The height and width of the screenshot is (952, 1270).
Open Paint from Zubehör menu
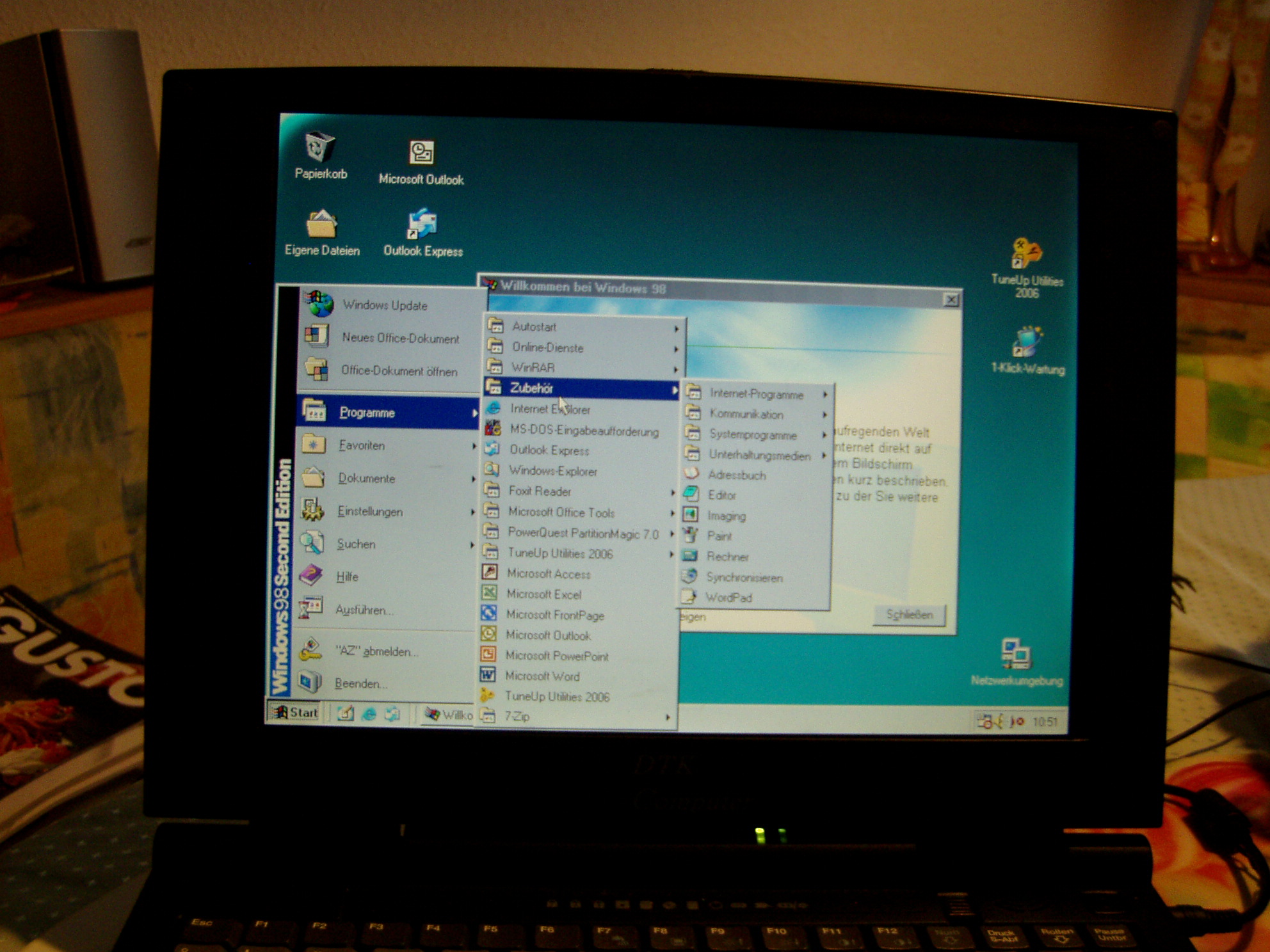coord(719,536)
